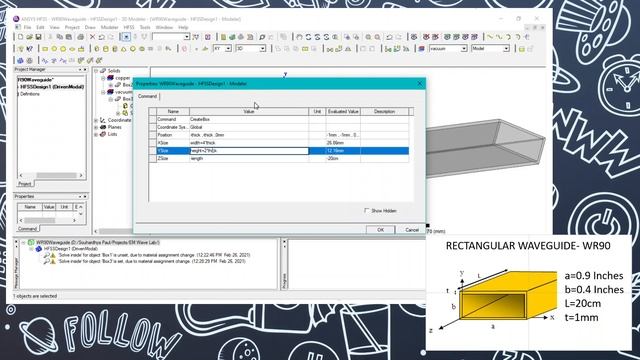
Task: Click the ANSYS HFSS purple app icon
Action: coord(16,19)
